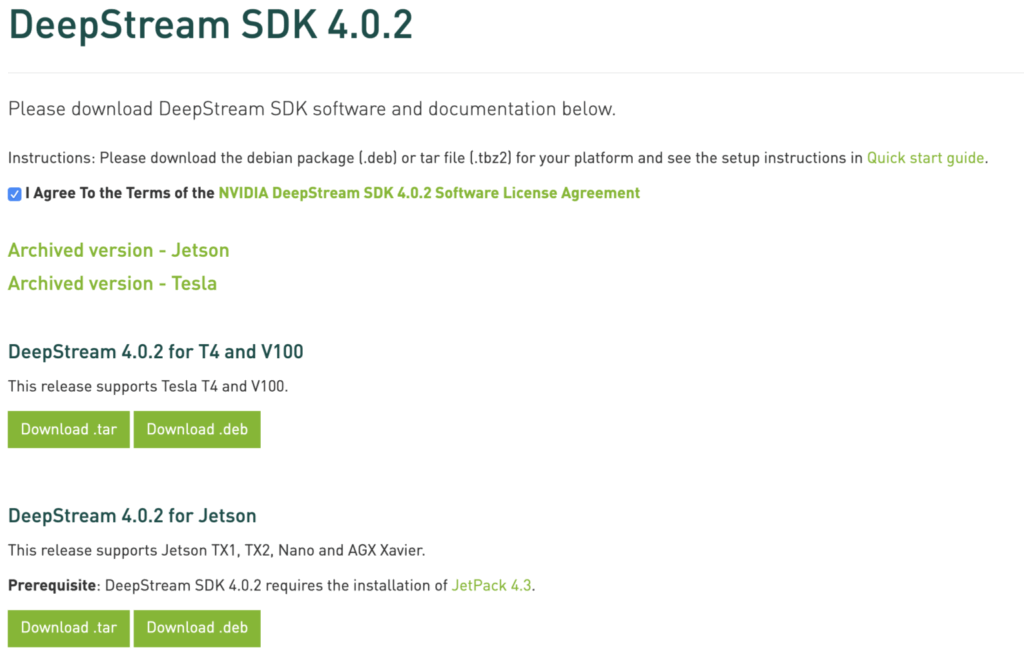This screenshot has width=1024, height=657.
Task: Download .deb for T4 and V100
Action: (197, 429)
